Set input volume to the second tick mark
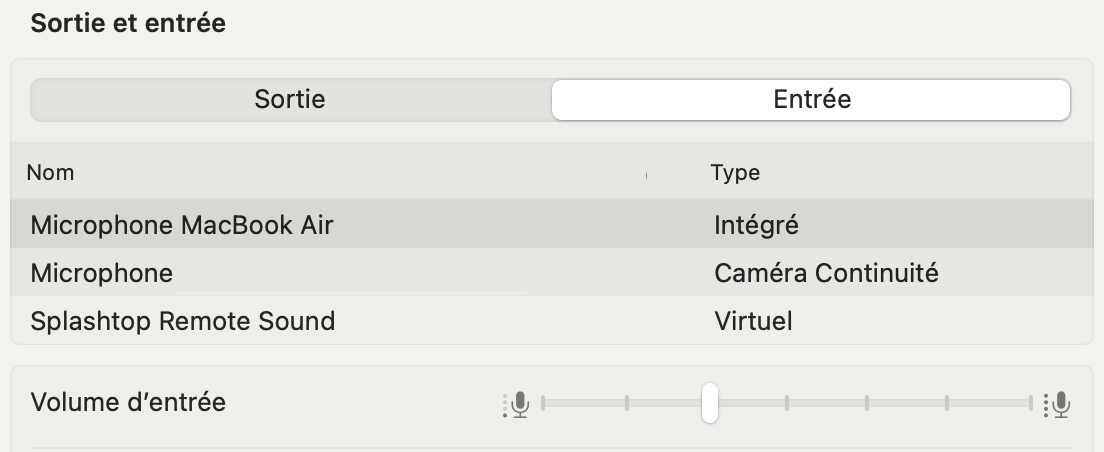 627,403
